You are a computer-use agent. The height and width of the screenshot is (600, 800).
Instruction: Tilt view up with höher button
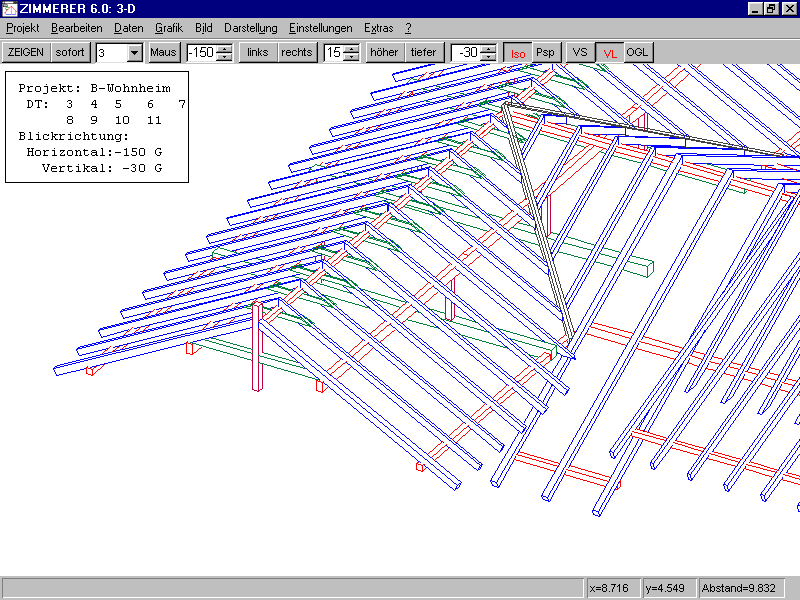[384, 52]
